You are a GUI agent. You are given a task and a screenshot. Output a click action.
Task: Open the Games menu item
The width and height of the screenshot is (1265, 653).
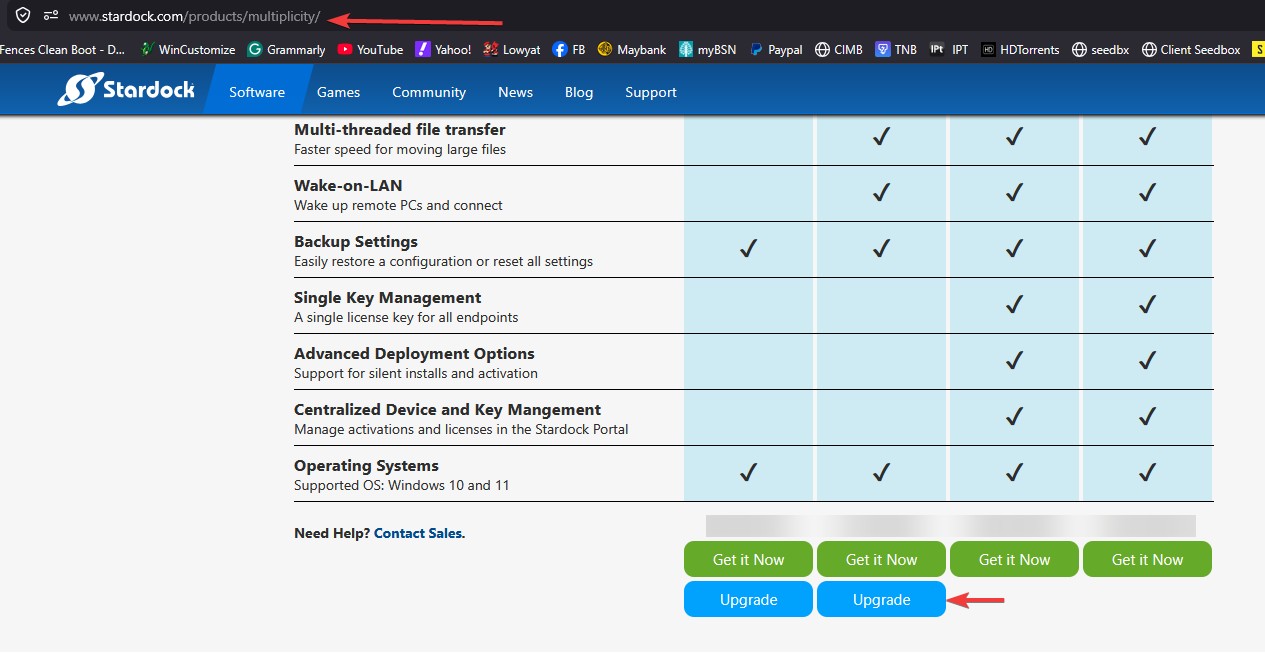[338, 92]
